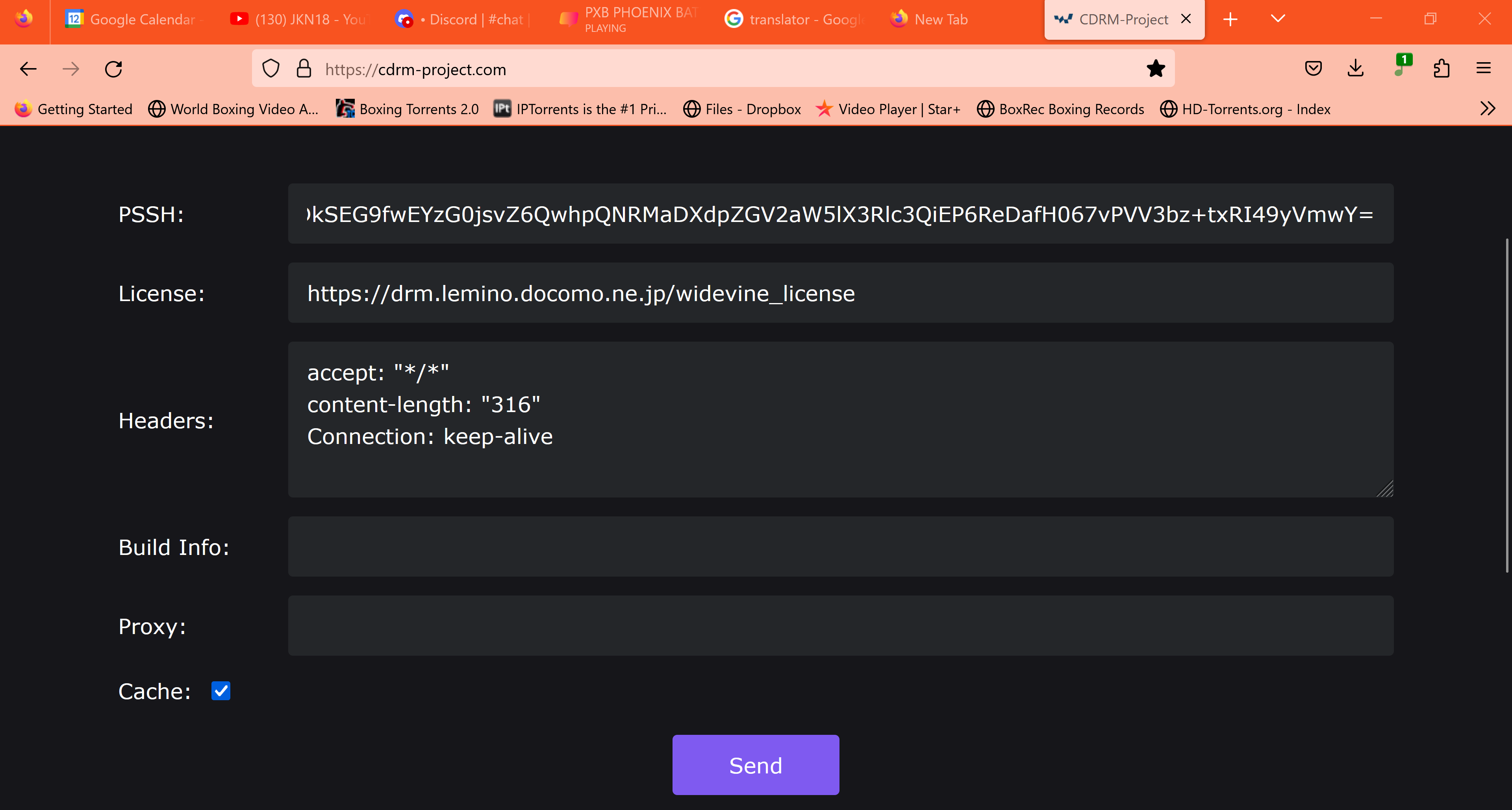
Task: Reload the current page
Action: [x=113, y=69]
